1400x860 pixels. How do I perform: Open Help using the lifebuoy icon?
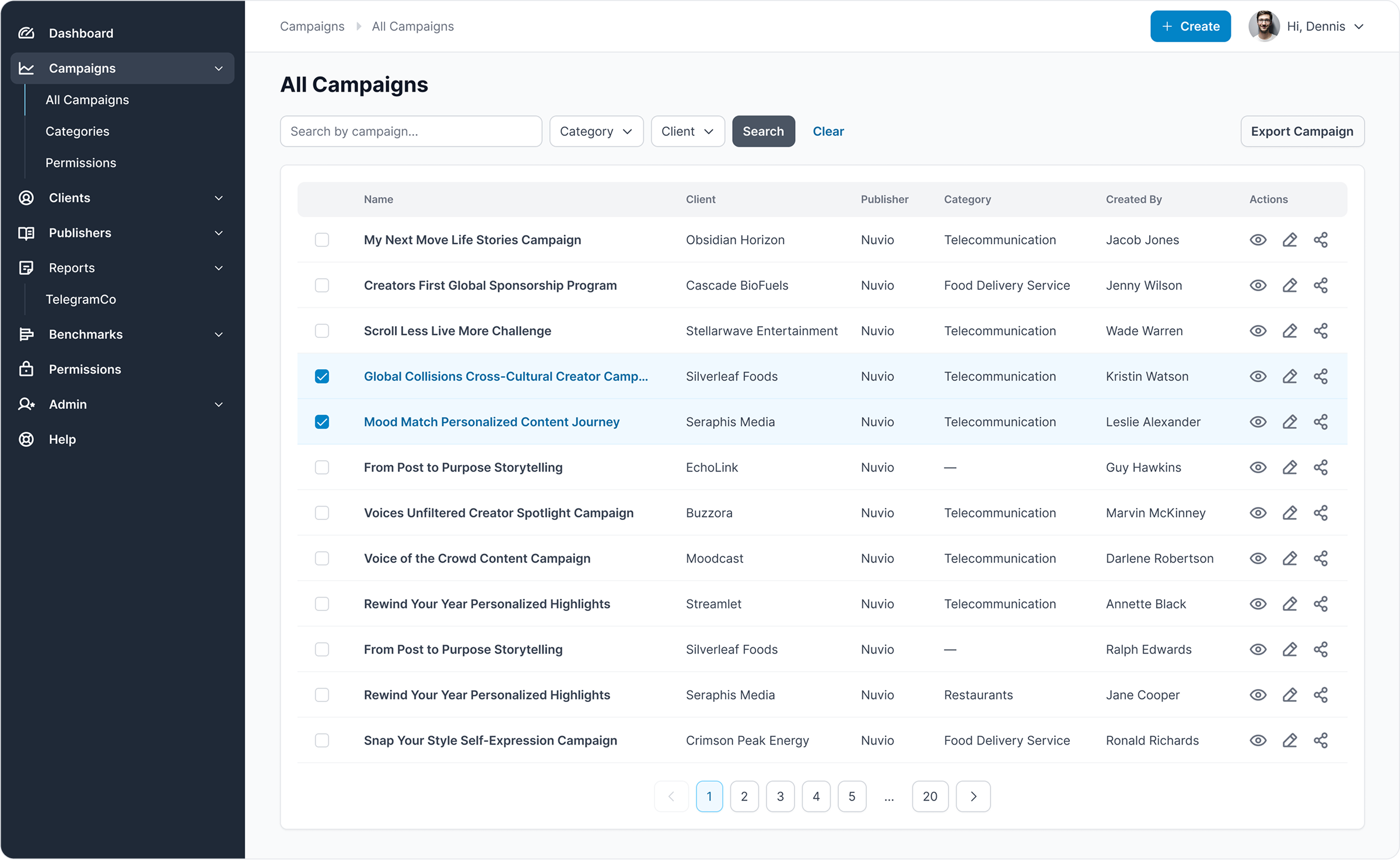click(26, 439)
